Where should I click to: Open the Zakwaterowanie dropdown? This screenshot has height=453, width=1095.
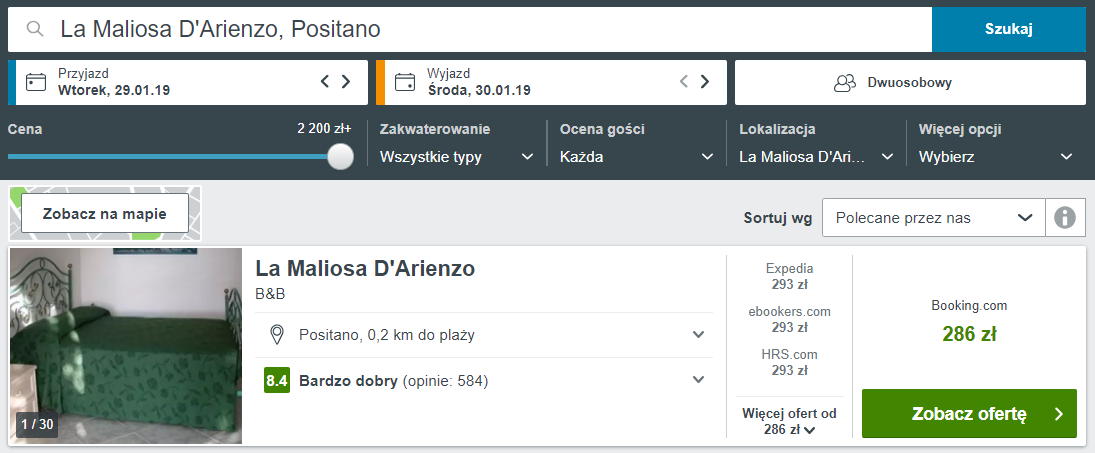pyautogui.click(x=457, y=157)
